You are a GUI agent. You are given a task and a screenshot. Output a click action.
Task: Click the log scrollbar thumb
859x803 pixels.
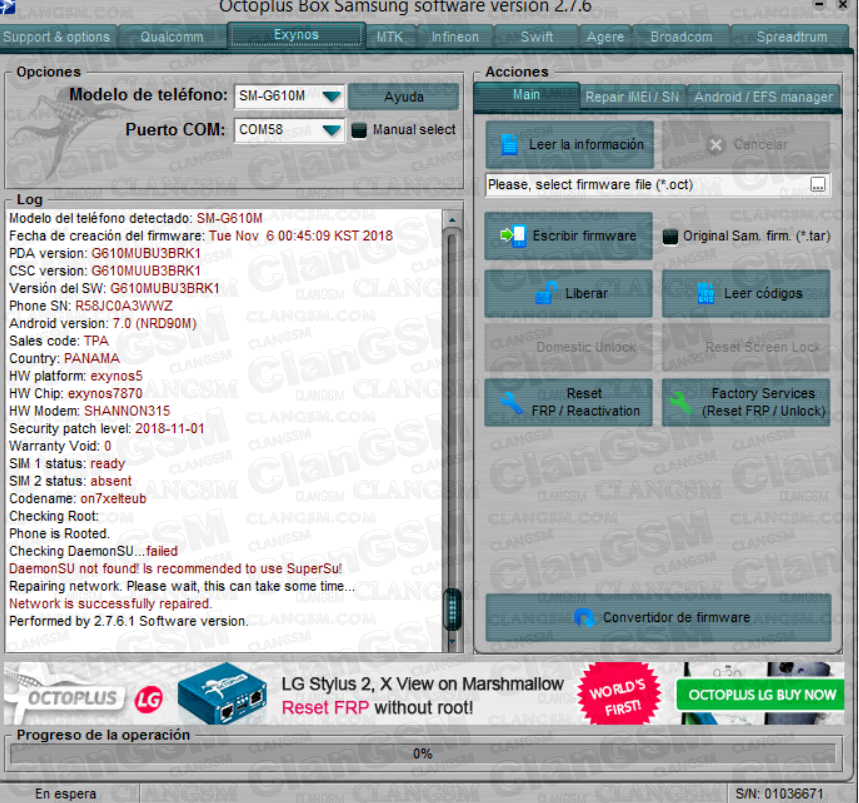click(x=452, y=609)
